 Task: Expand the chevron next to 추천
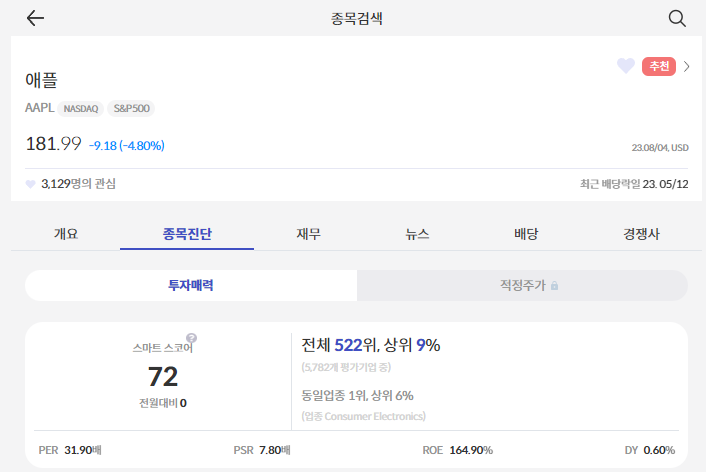[687, 66]
